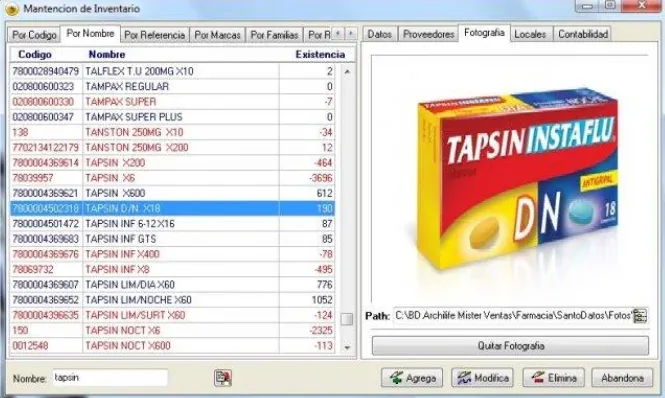The height and width of the screenshot is (398, 665).
Task: Click the search icon beside the Nombre field
Action: click(223, 378)
